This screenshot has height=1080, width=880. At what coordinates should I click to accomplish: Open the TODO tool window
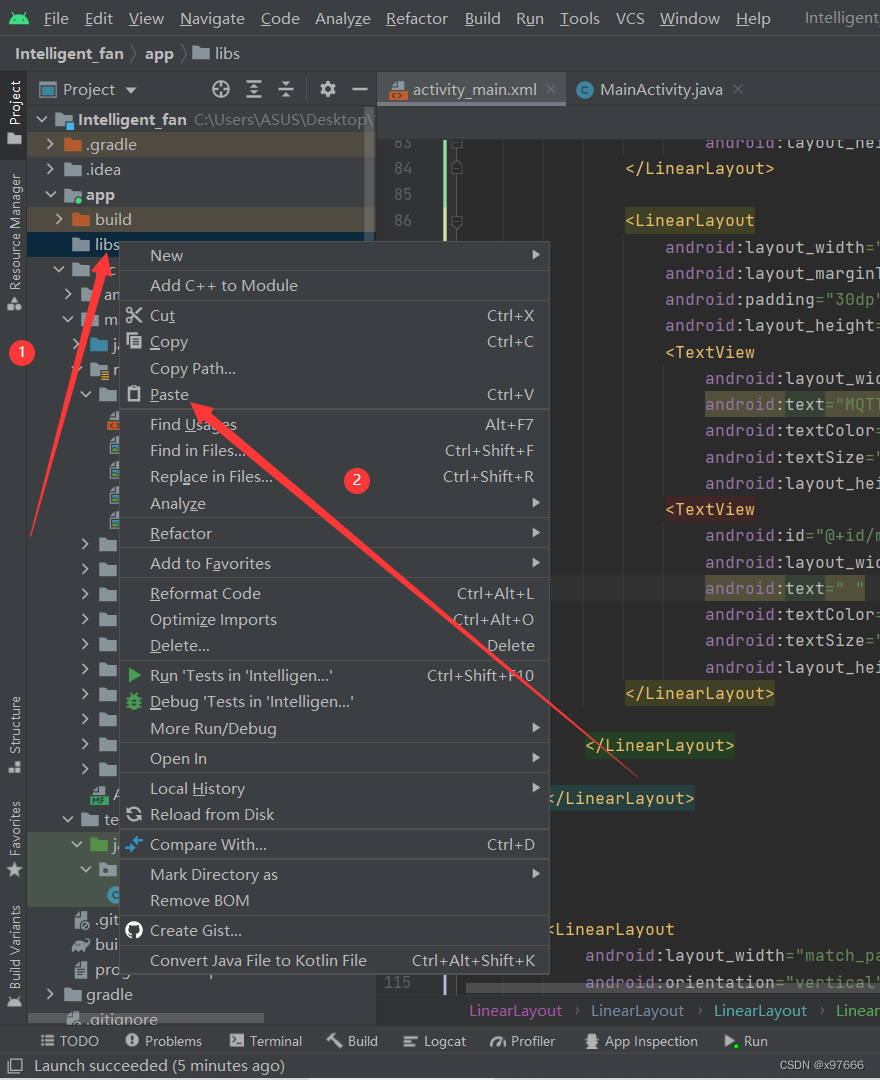coord(70,1041)
